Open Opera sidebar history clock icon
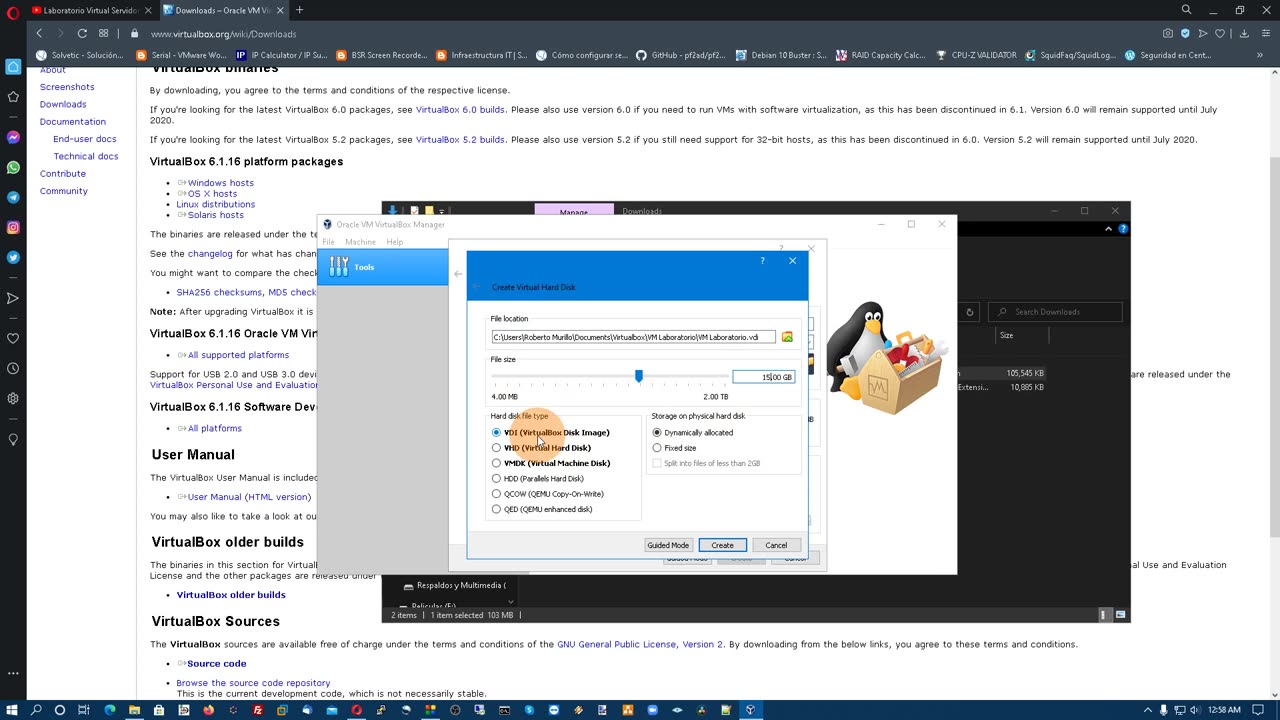Screen dimensions: 1280x720 click(13, 368)
